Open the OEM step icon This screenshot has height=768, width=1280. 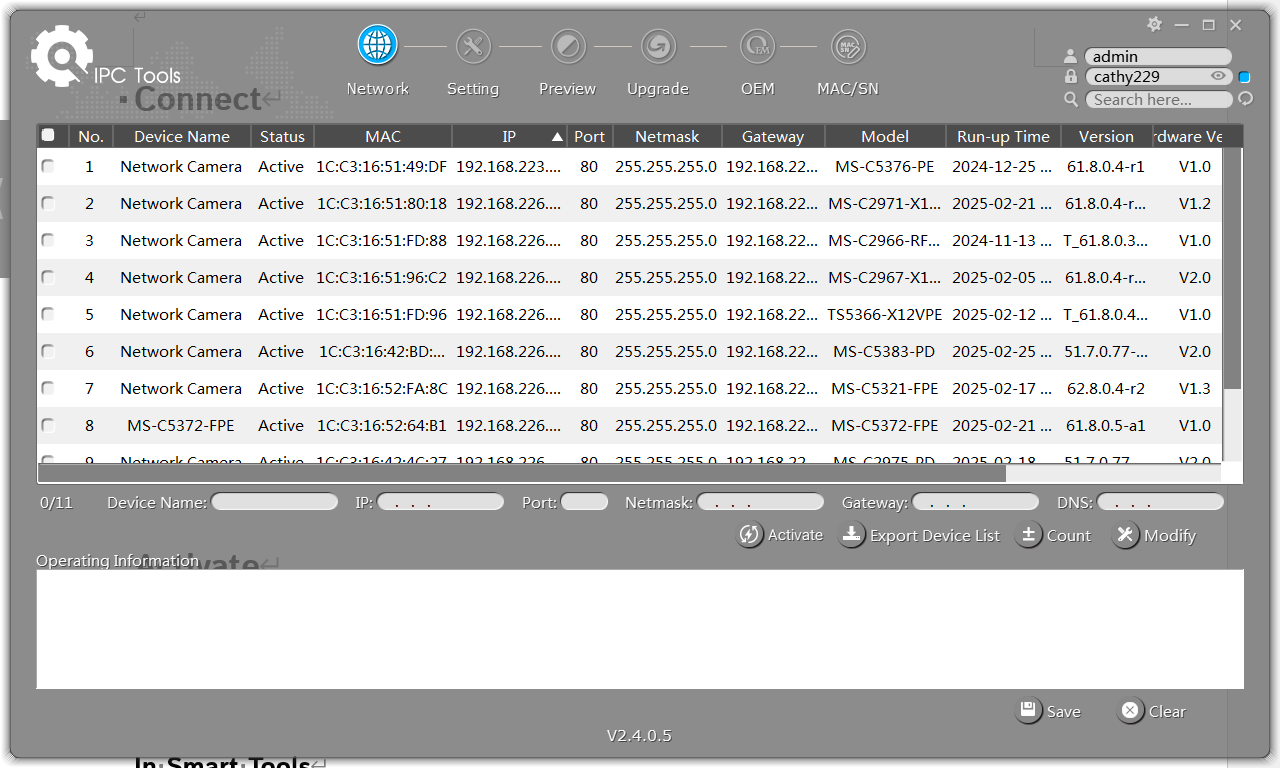757,46
